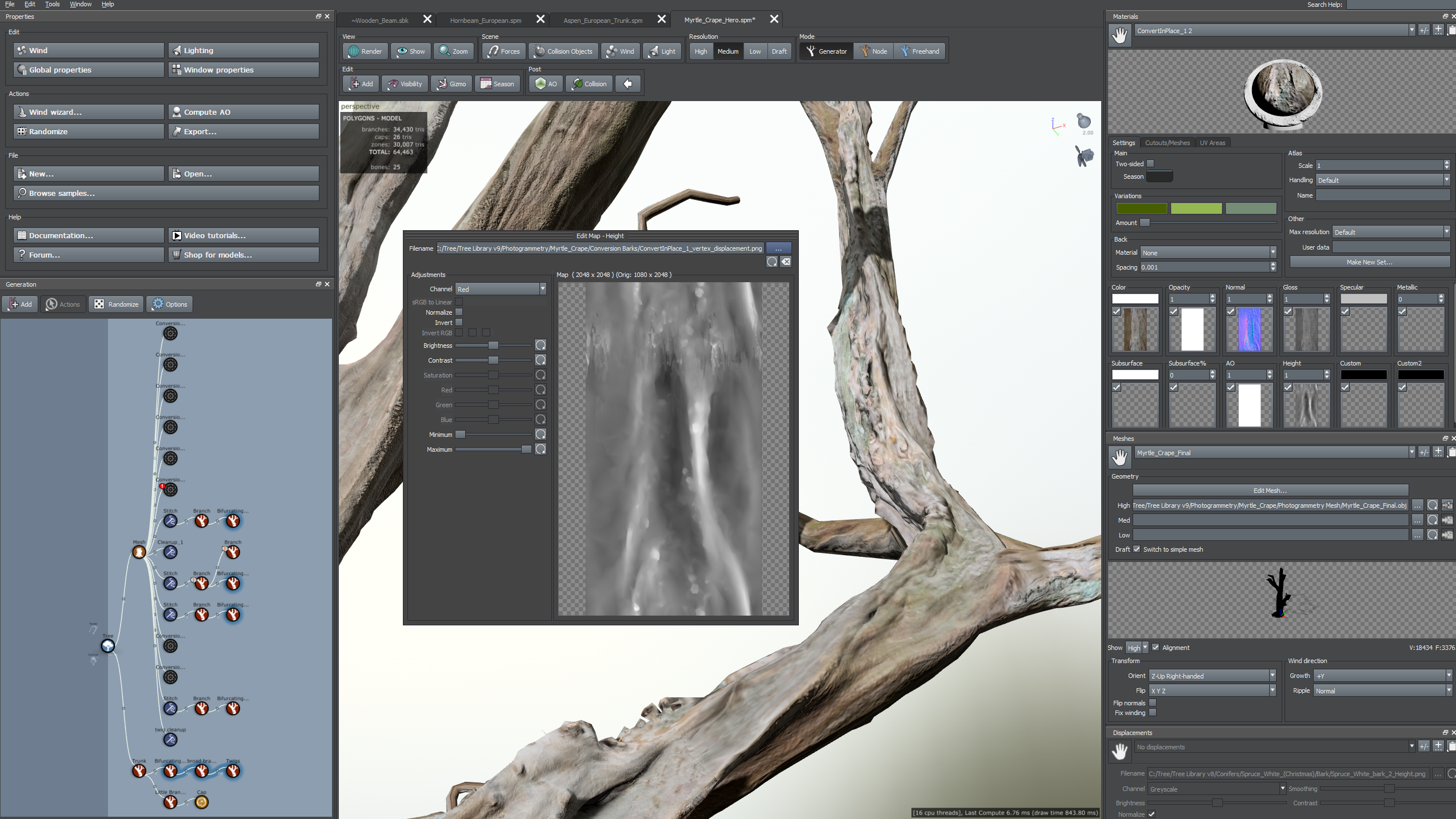Click the Edit menu item in menu bar
Image resolution: width=1456 pixels, height=819 pixels.
click(x=29, y=3)
